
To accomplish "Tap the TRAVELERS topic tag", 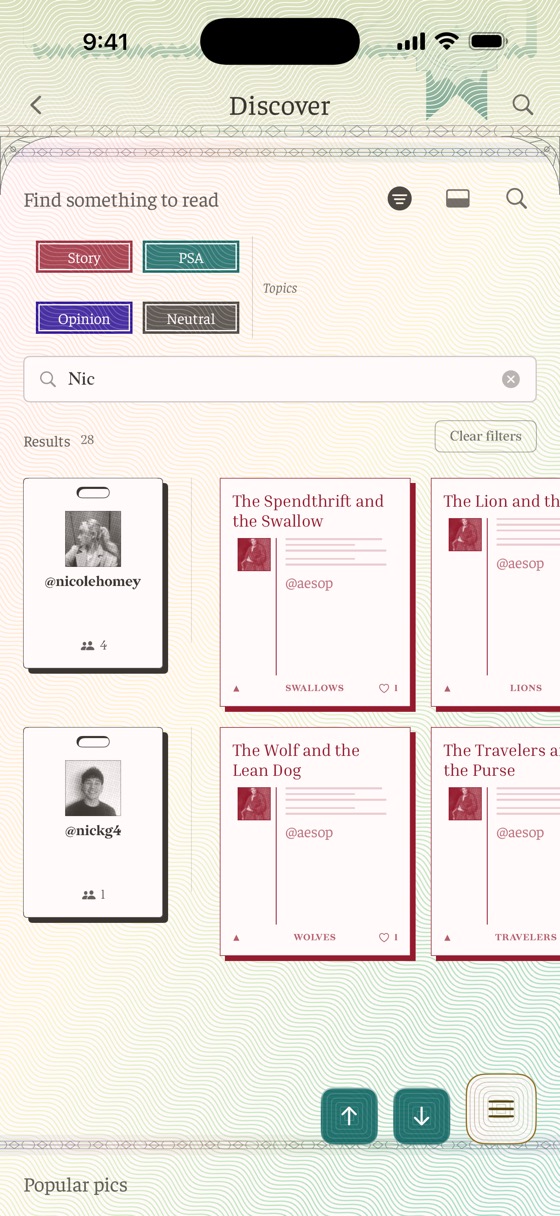I will tap(526, 937).
